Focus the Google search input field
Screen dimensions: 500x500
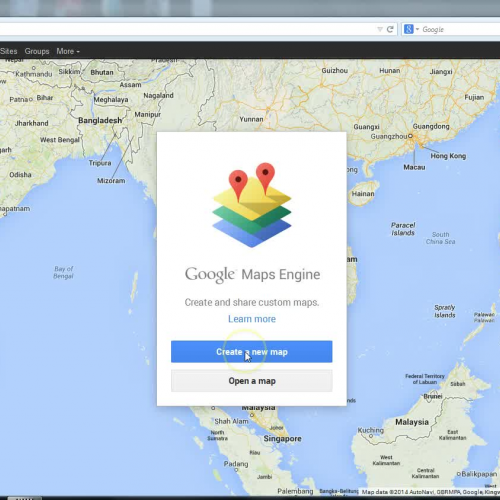(460, 29)
